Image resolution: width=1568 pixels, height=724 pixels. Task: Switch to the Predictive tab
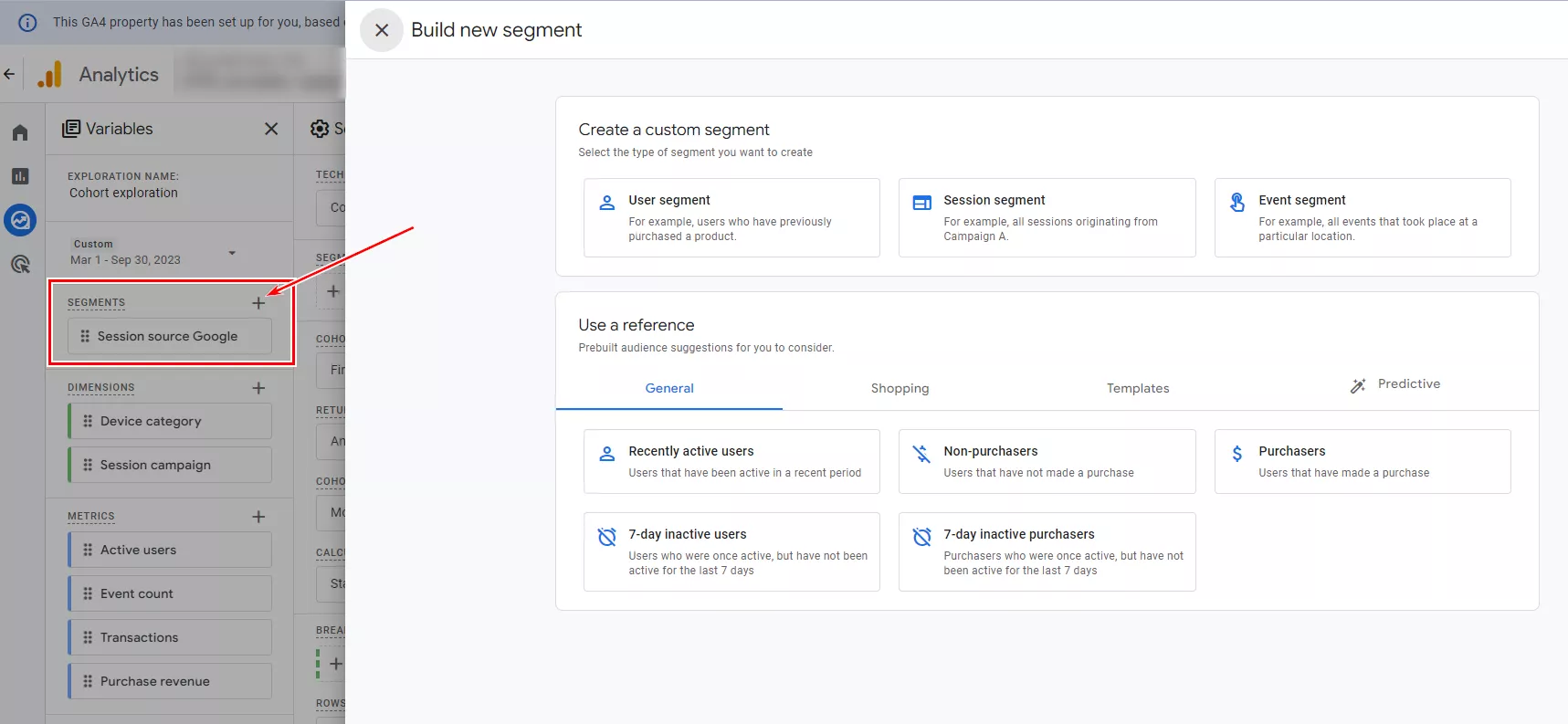click(1395, 384)
